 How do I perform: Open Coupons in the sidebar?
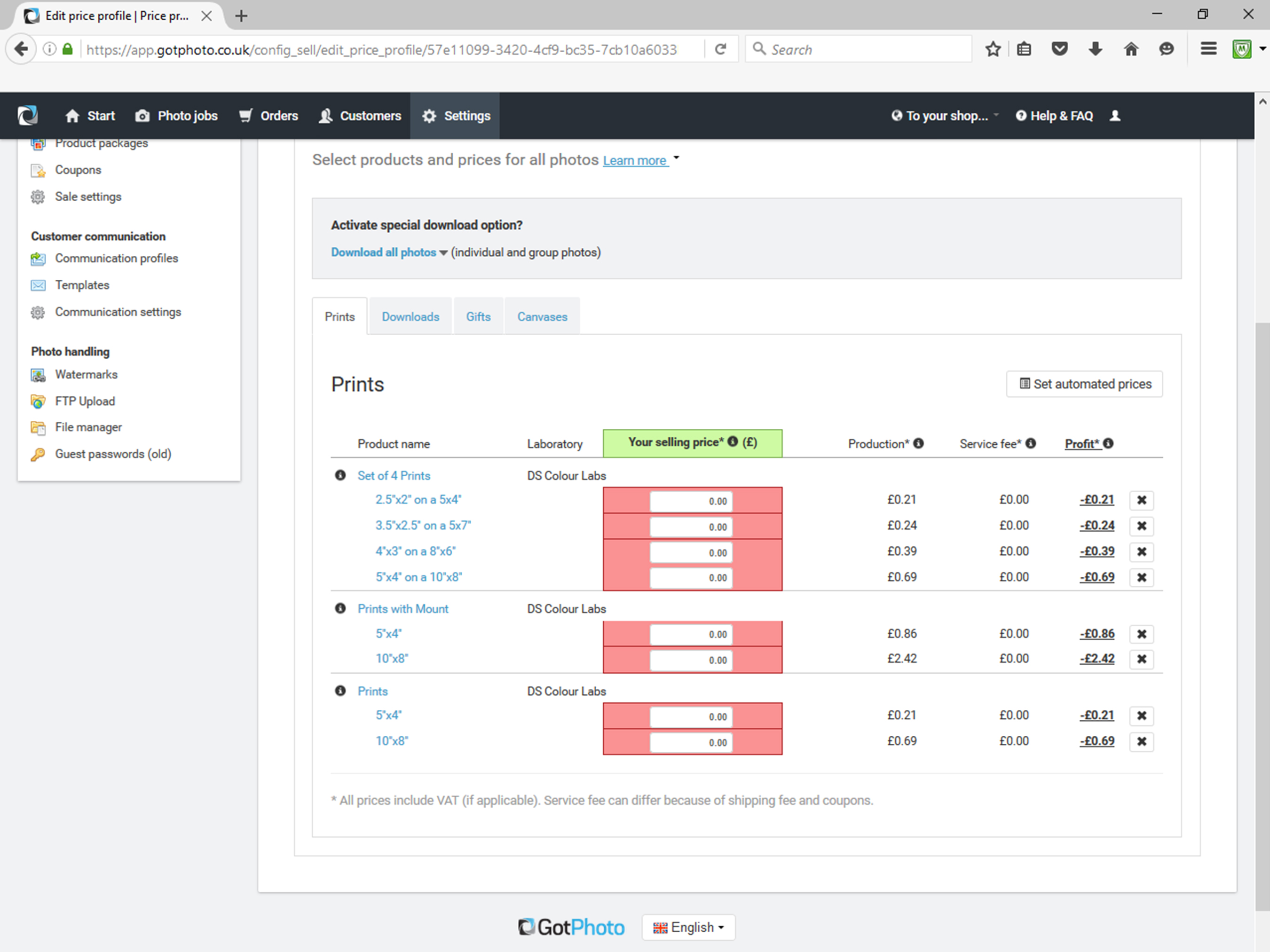pos(78,170)
